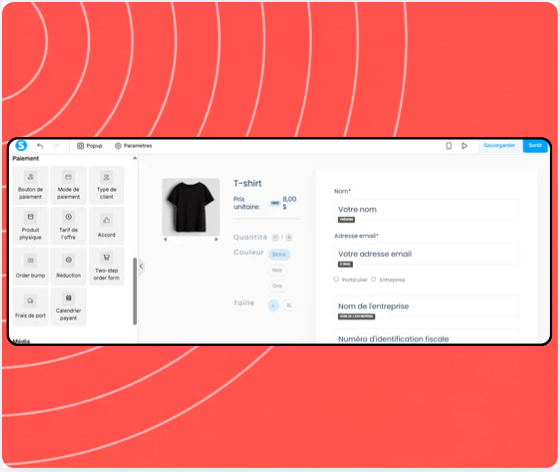Click the Votre nom field

[x=426, y=210]
